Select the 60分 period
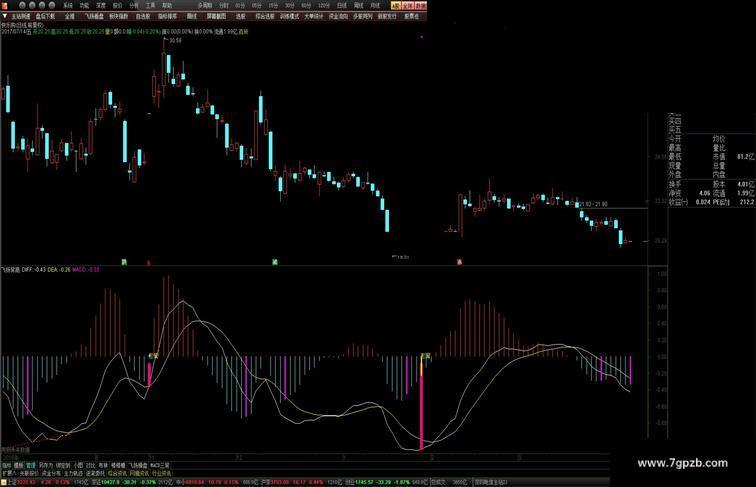 (x=306, y=5)
